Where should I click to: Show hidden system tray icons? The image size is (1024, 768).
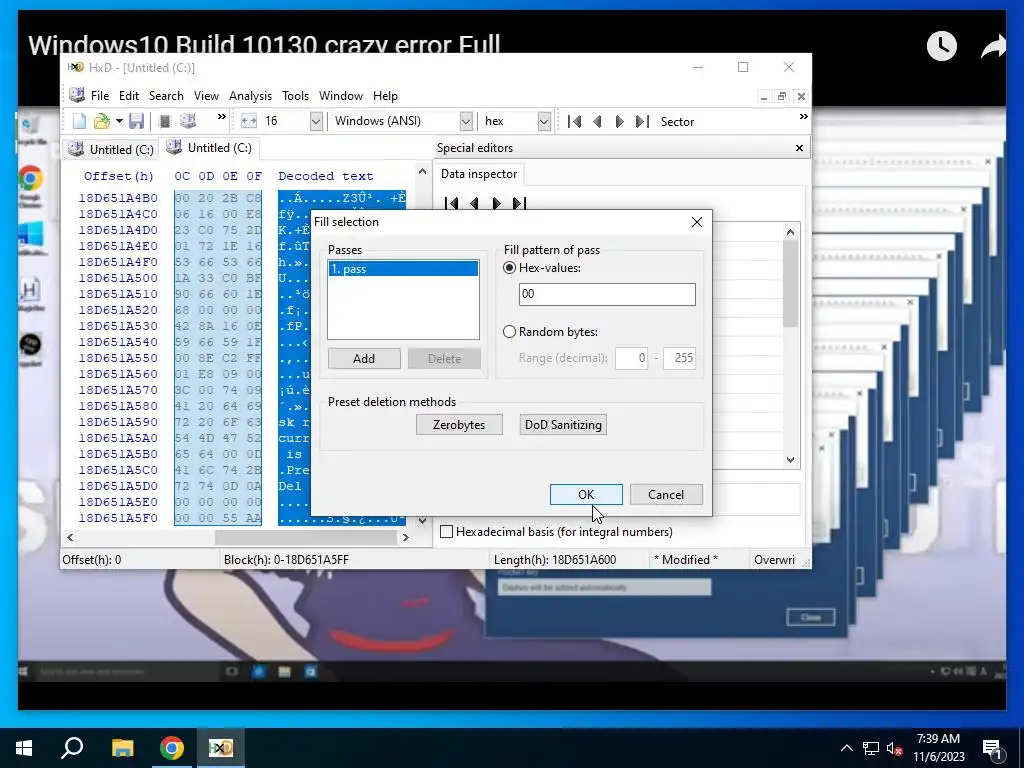846,748
